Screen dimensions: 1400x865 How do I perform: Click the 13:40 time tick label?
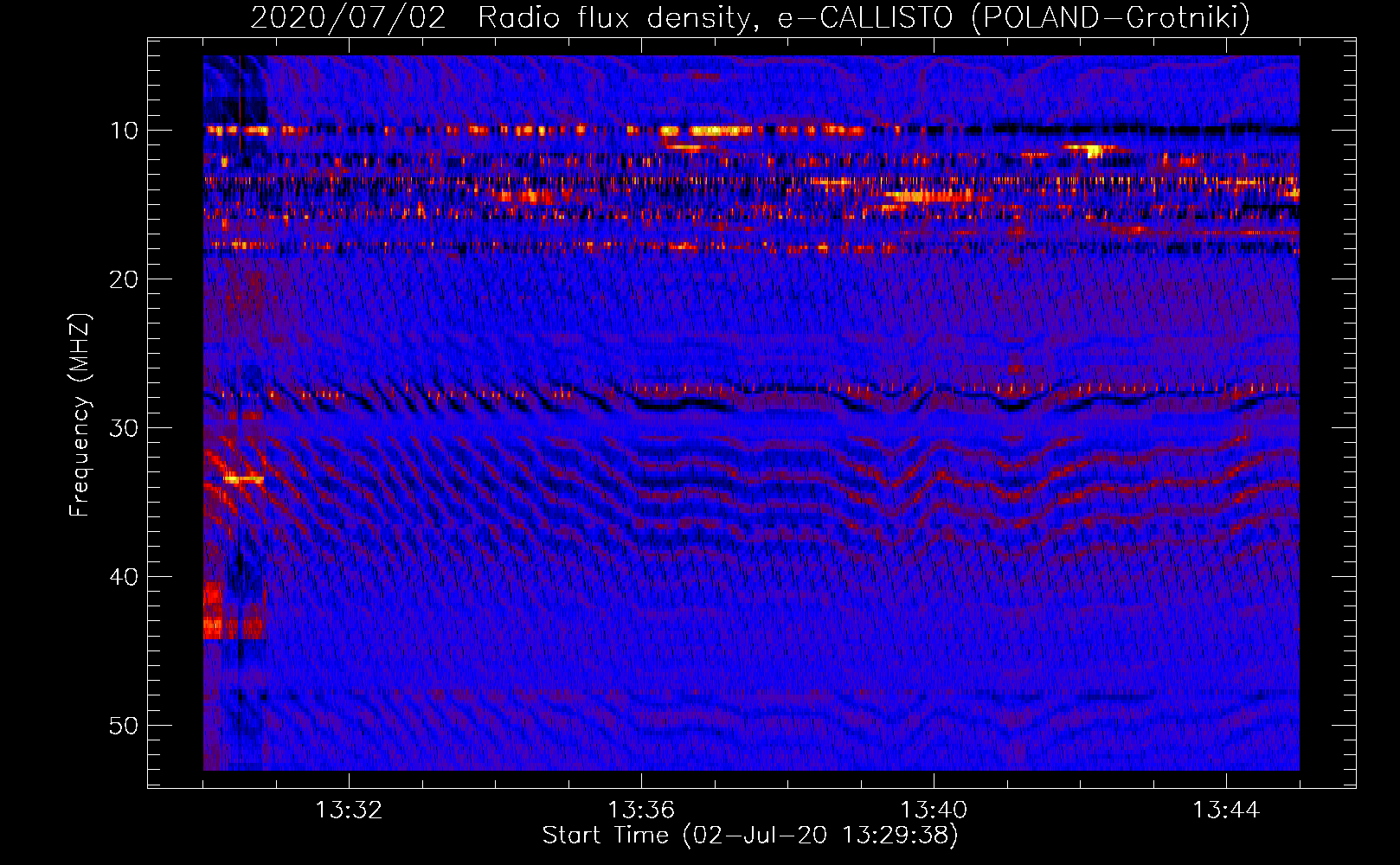934,811
